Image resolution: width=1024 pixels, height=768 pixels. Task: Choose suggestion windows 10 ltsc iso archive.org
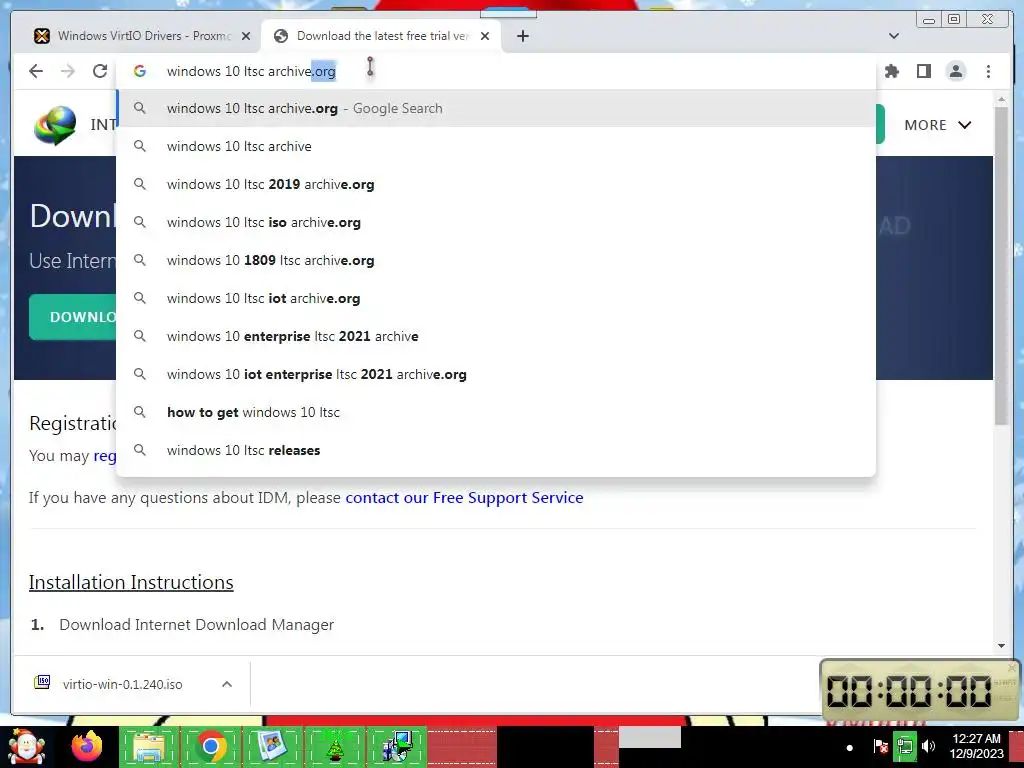(496, 222)
